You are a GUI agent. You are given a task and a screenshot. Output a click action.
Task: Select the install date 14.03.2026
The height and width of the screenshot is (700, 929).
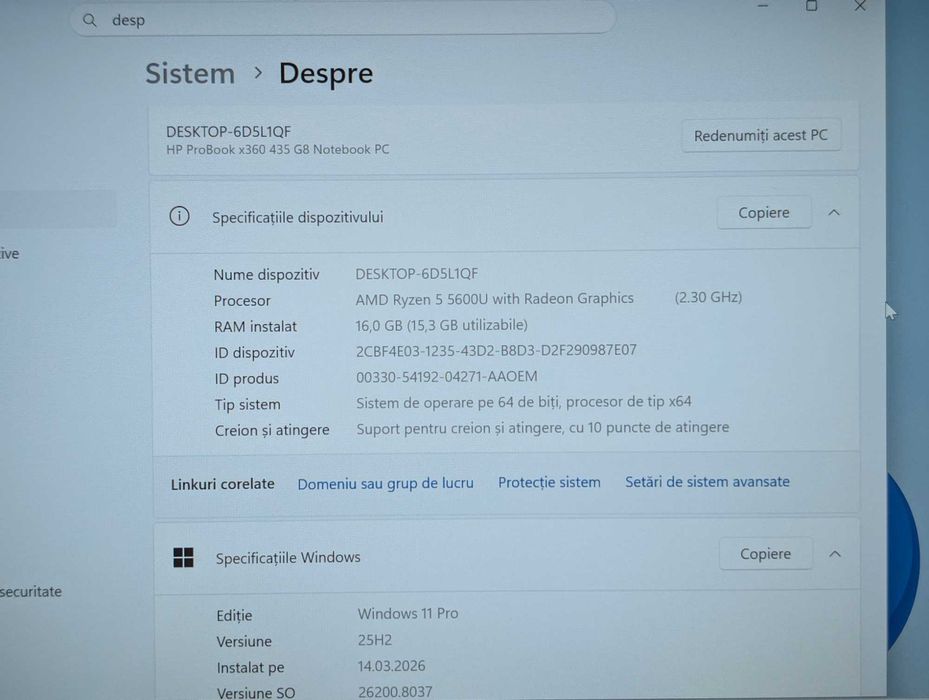pos(392,666)
